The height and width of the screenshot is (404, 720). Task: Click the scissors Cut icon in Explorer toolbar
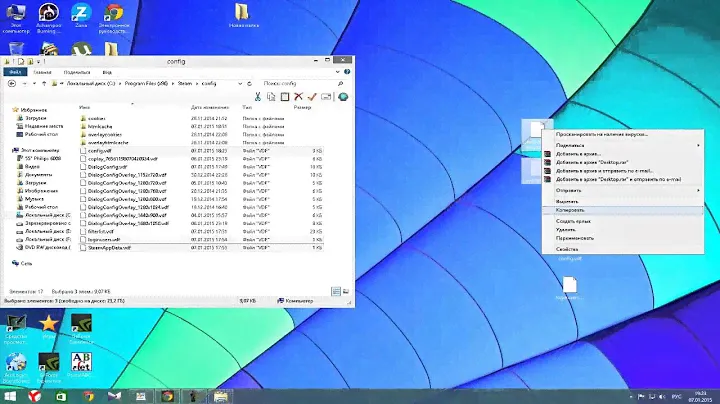click(x=258, y=96)
